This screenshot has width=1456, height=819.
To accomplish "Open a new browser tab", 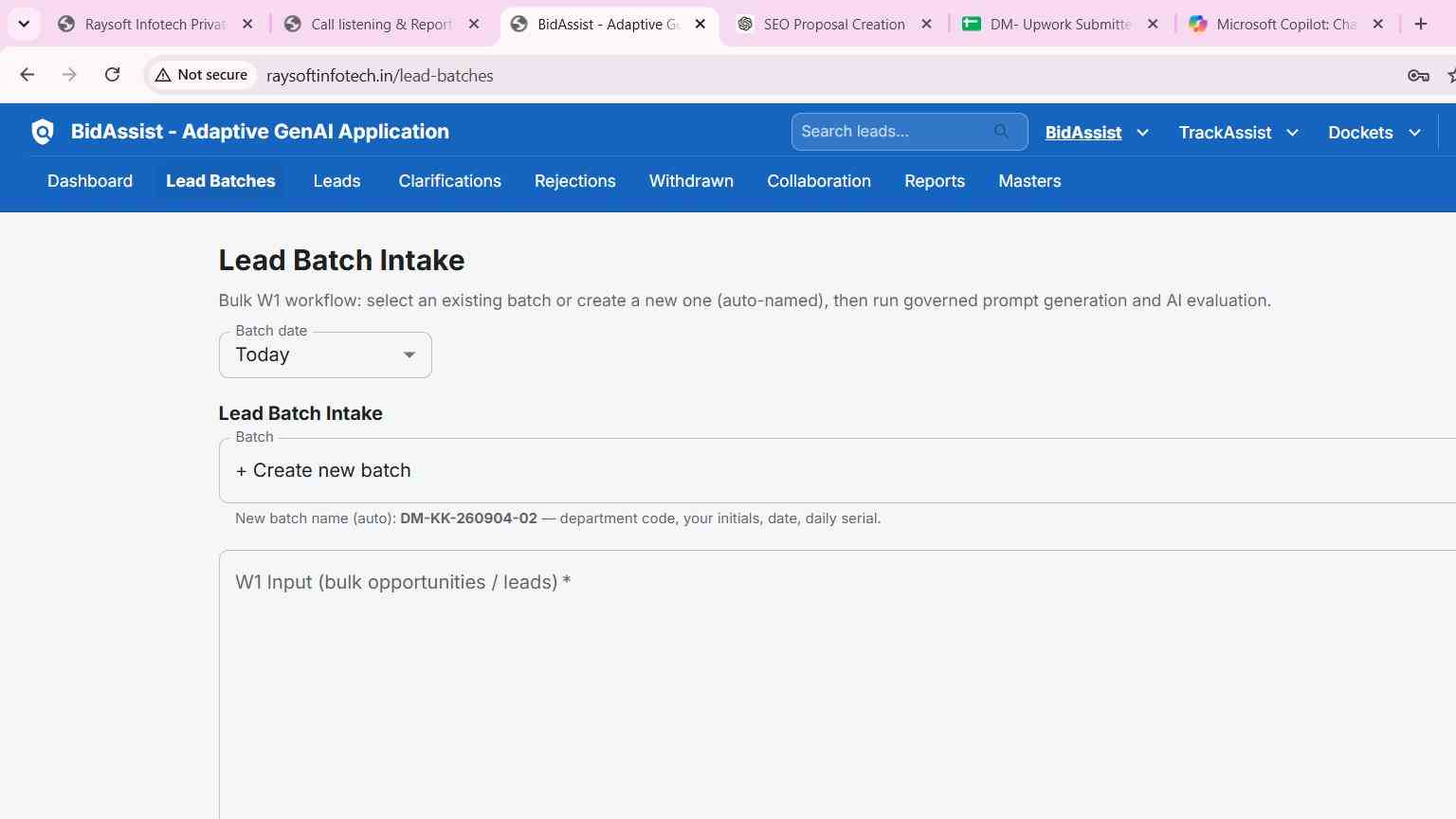I will click(1420, 24).
